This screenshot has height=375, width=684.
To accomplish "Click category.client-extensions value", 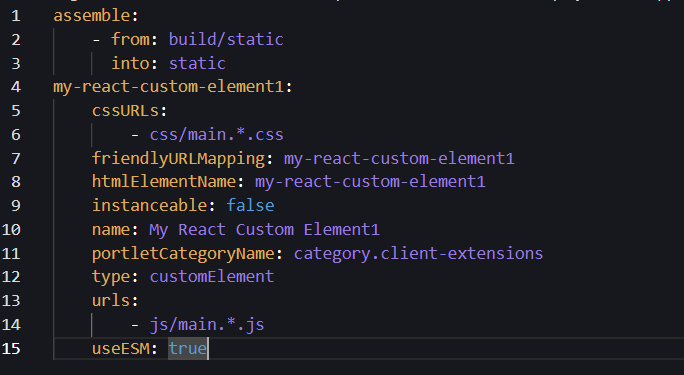I will [418, 253].
